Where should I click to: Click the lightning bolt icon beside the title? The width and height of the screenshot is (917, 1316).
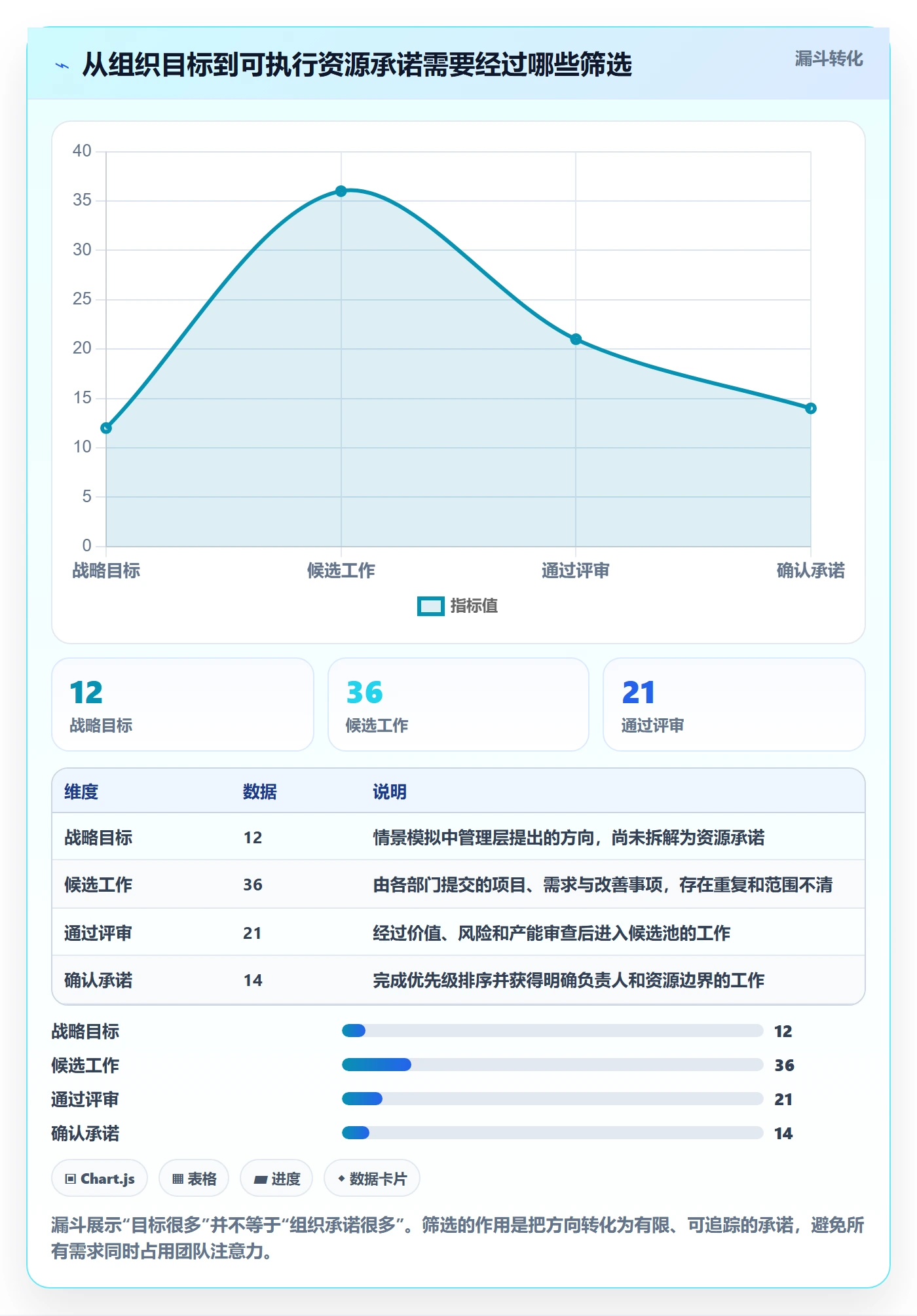[x=62, y=65]
